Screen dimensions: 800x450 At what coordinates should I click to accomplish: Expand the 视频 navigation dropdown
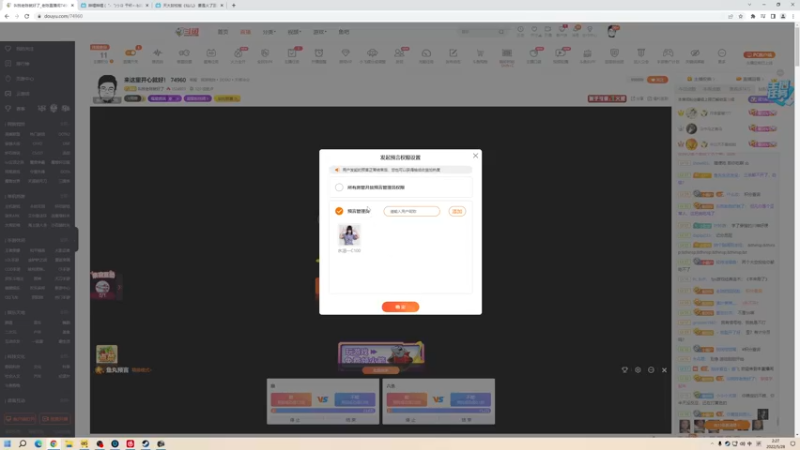[294, 32]
